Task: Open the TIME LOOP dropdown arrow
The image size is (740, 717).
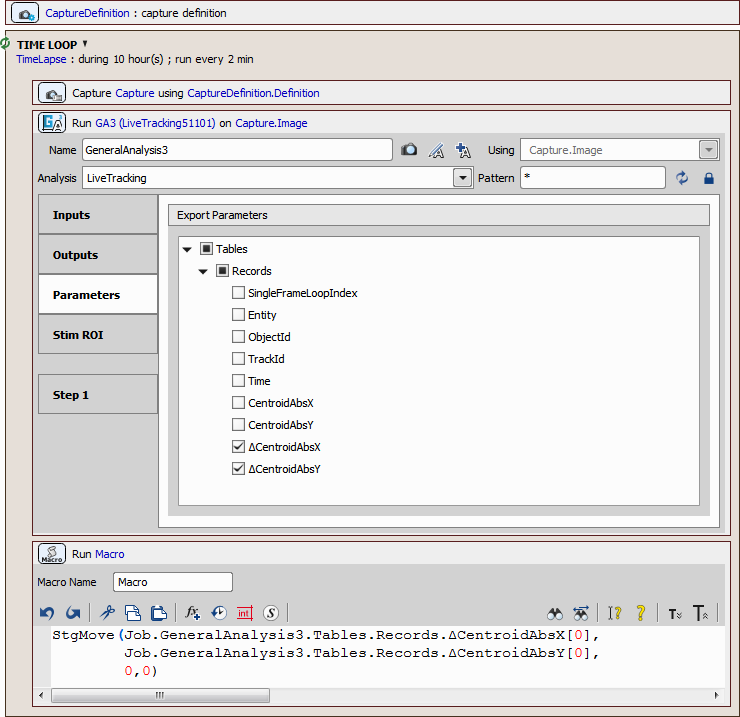Action: point(85,43)
